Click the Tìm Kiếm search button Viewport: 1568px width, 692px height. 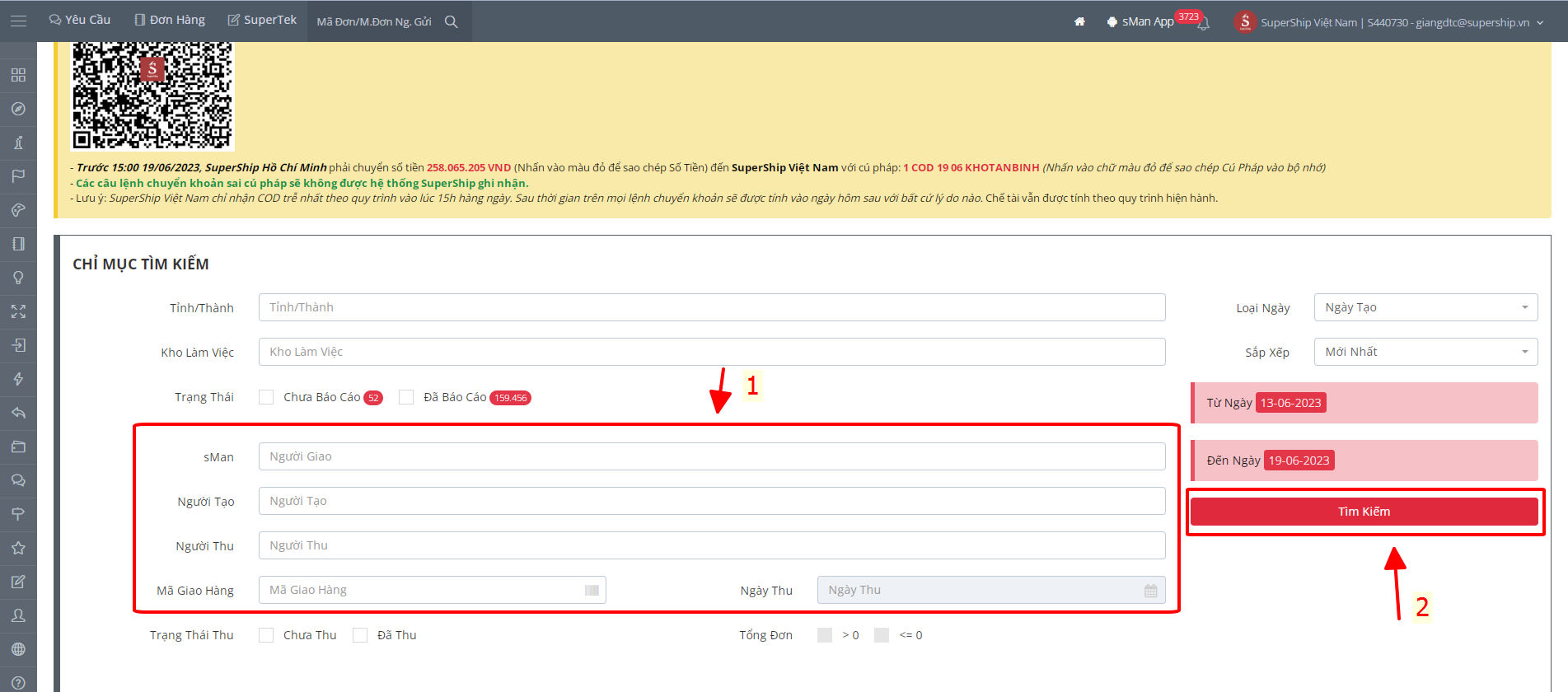tap(1364, 512)
